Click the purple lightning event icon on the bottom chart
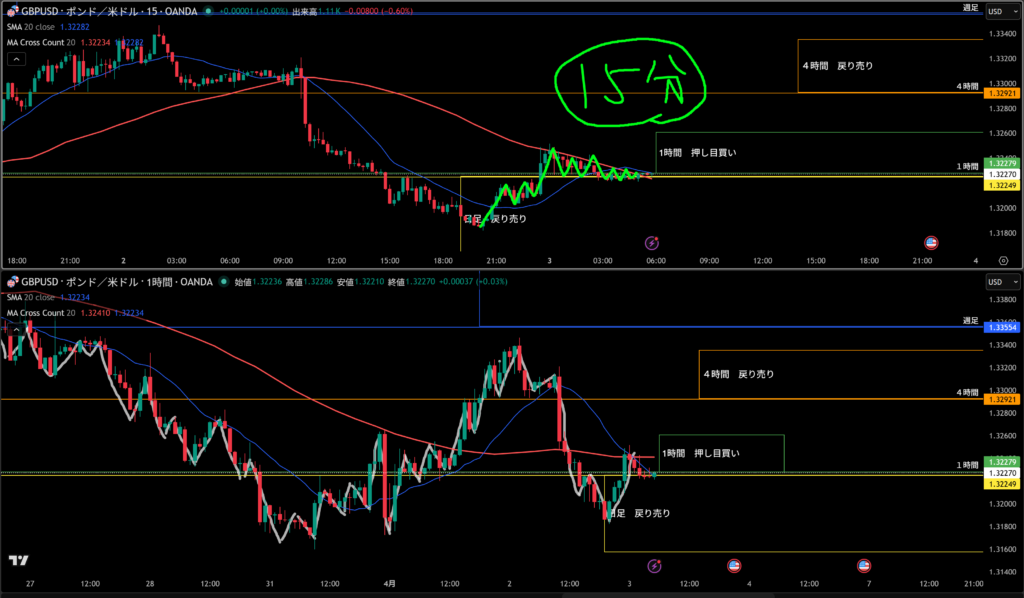 tap(654, 565)
